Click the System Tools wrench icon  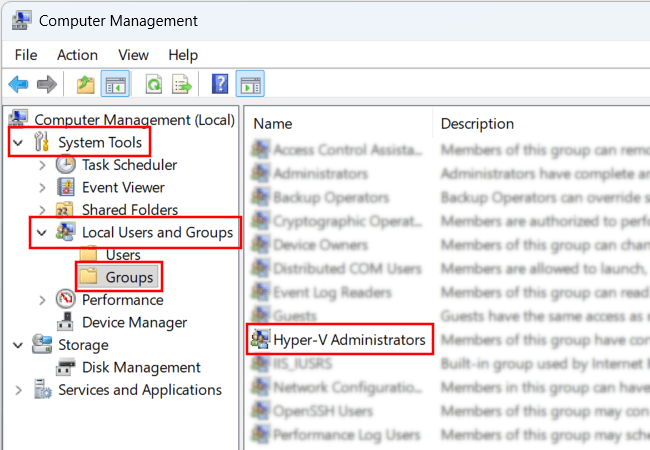pyautogui.click(x=41, y=142)
